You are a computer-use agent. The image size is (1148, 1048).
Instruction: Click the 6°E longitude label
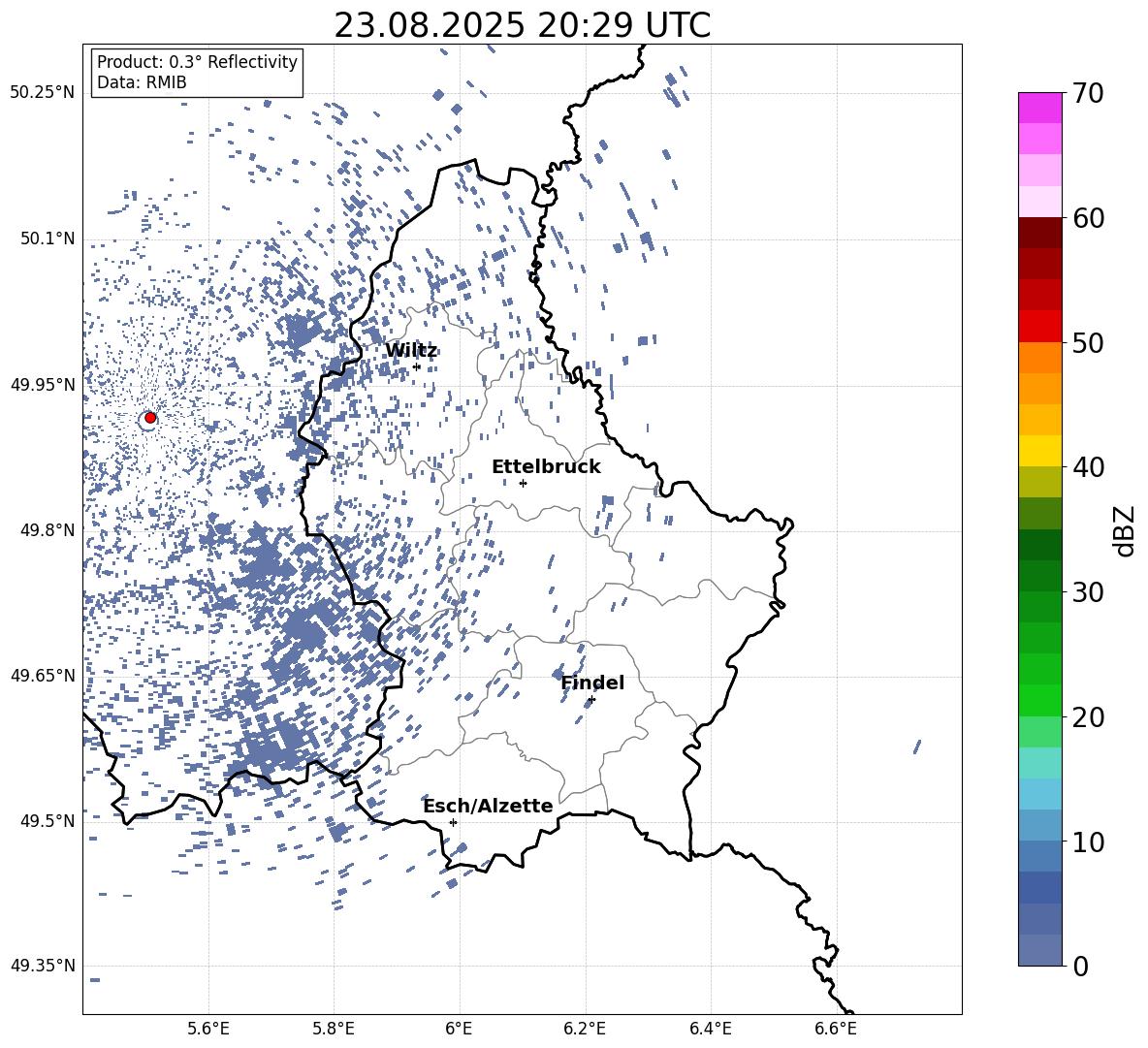(x=459, y=1029)
